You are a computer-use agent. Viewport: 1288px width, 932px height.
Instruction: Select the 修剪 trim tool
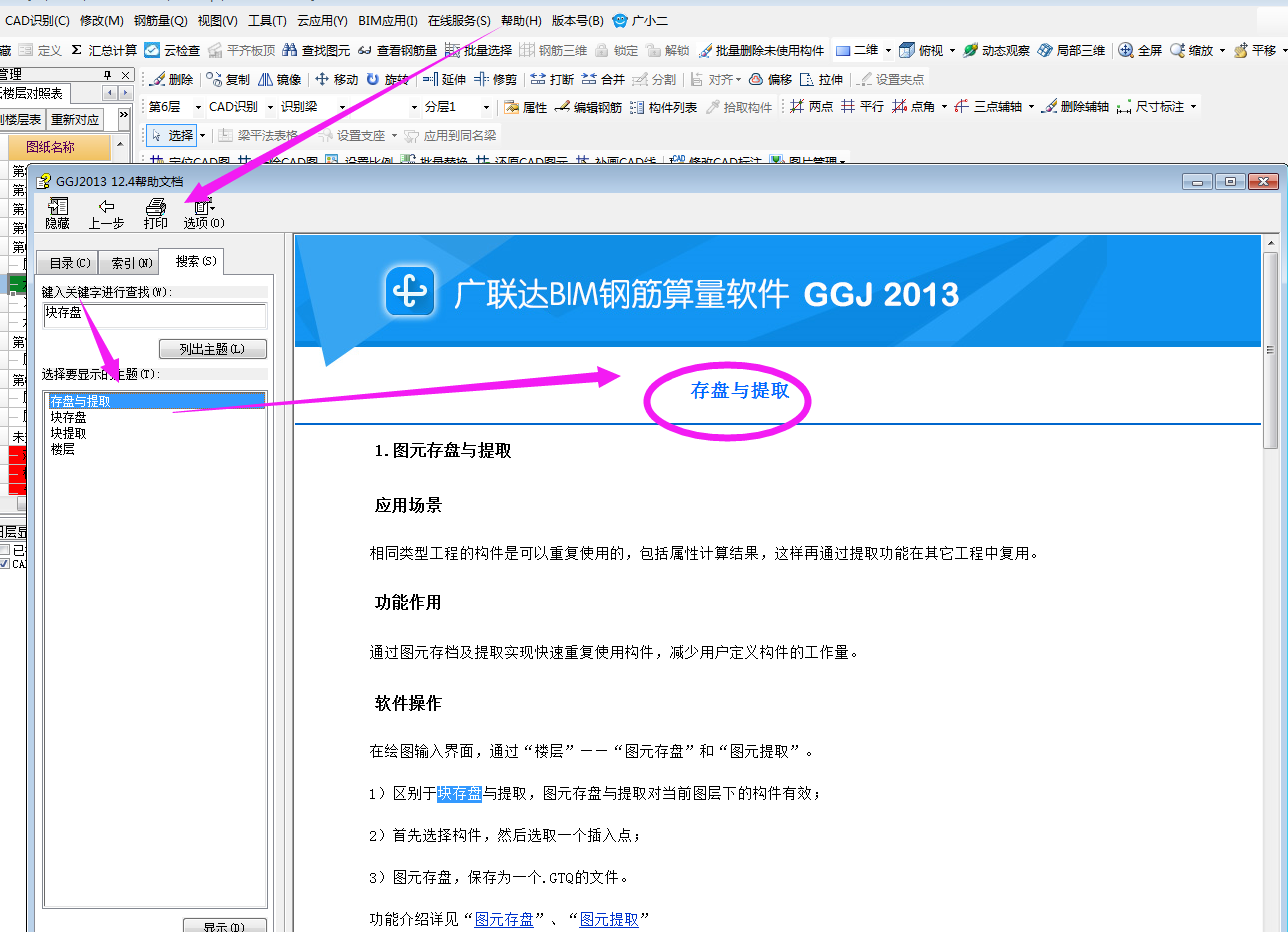[496, 79]
